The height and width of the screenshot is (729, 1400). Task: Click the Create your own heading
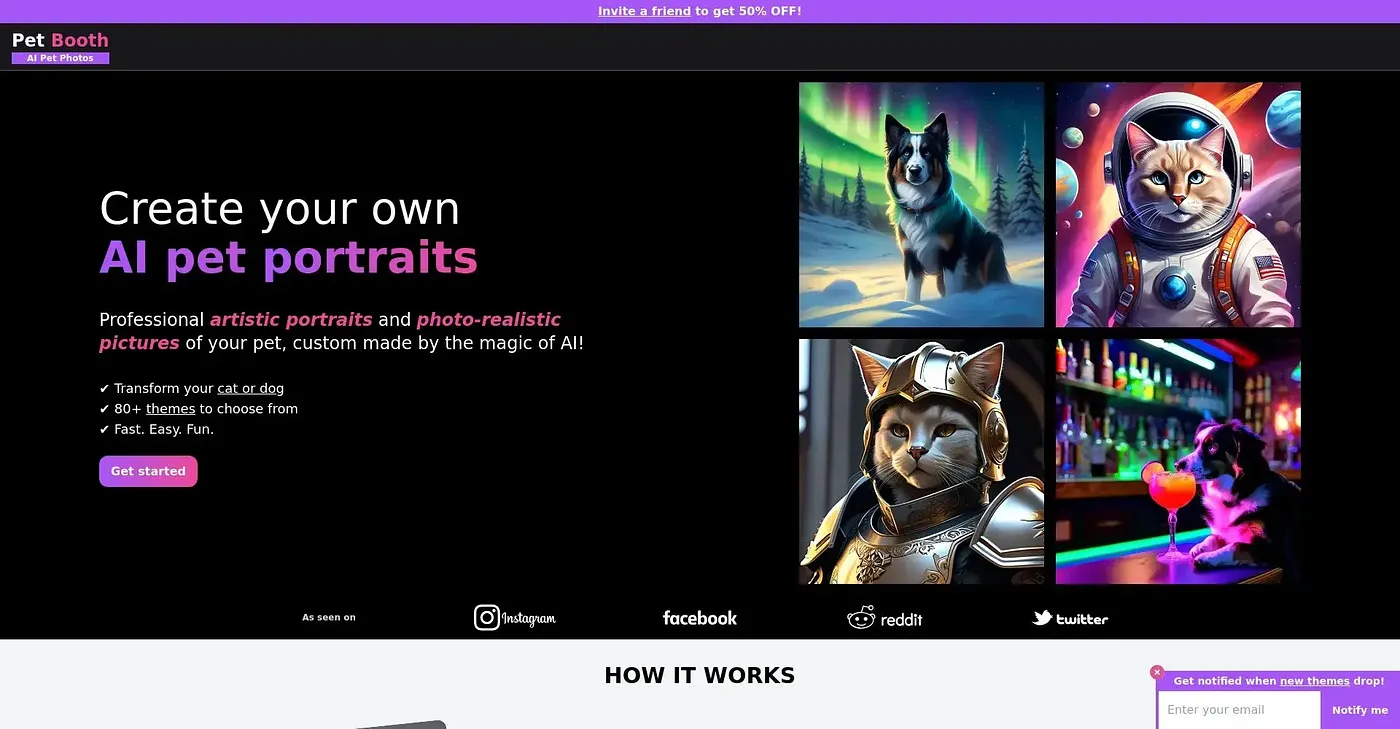click(x=280, y=208)
